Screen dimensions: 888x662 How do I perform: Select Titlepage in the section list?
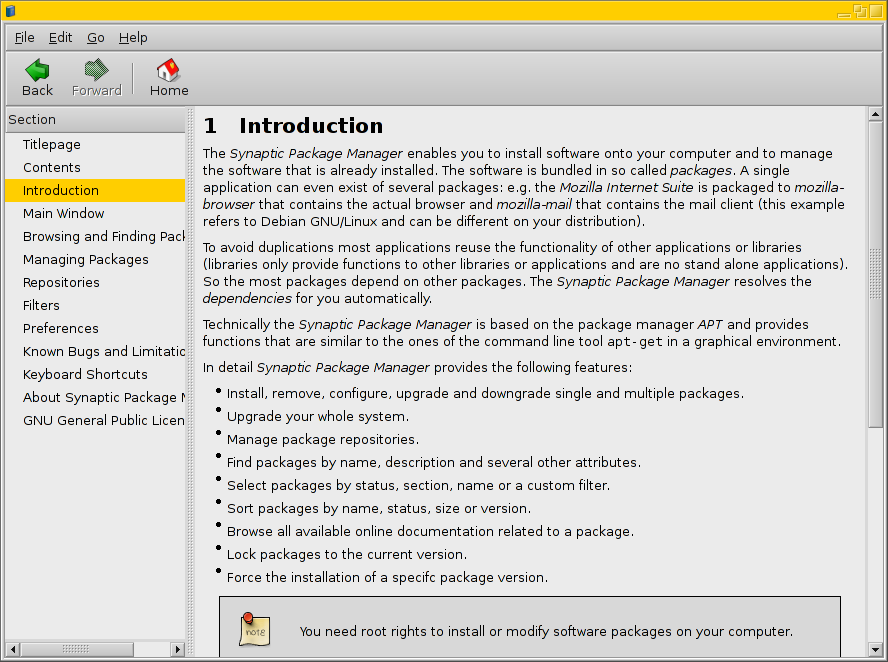[x=52, y=144]
